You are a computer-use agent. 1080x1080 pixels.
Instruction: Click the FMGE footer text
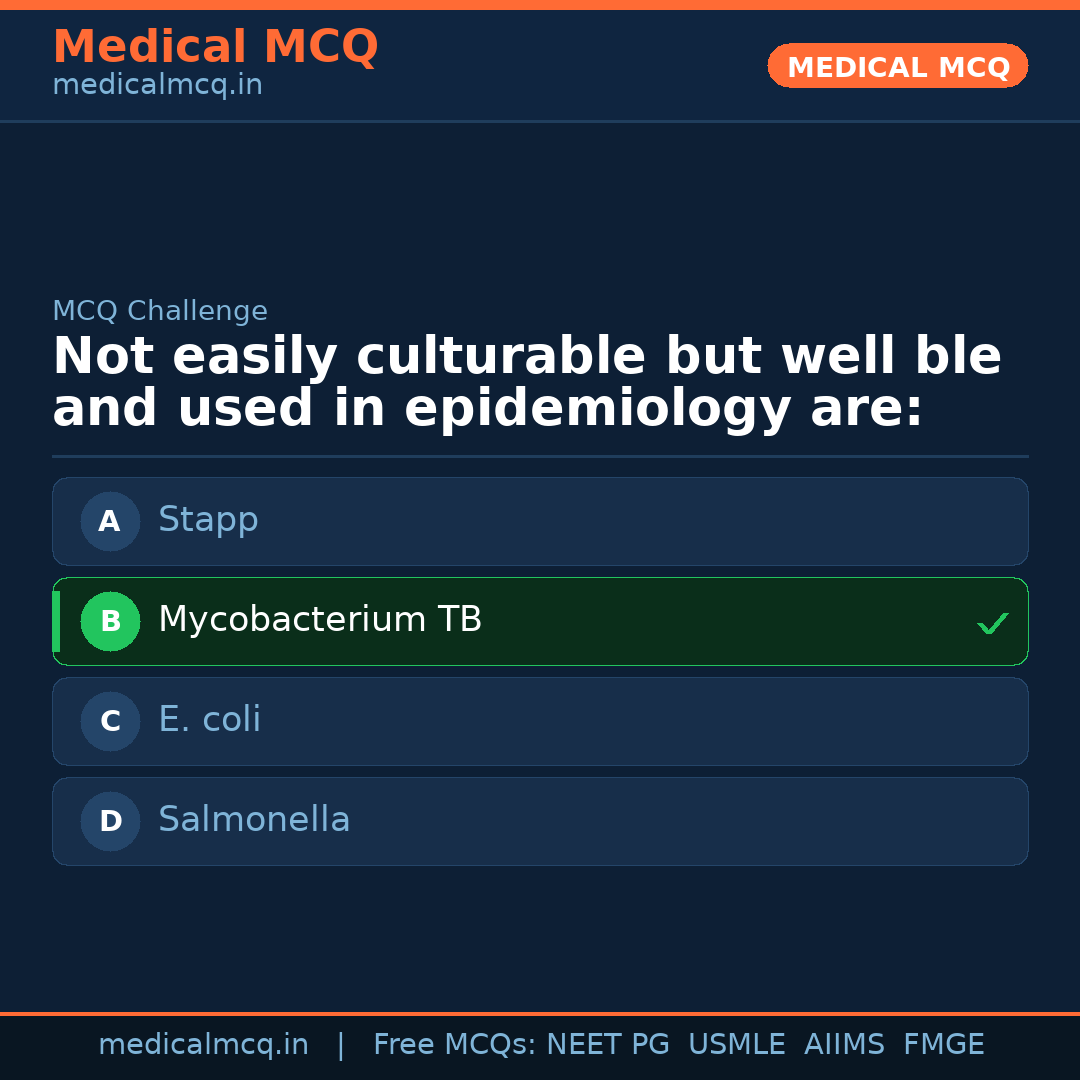pos(944,1045)
